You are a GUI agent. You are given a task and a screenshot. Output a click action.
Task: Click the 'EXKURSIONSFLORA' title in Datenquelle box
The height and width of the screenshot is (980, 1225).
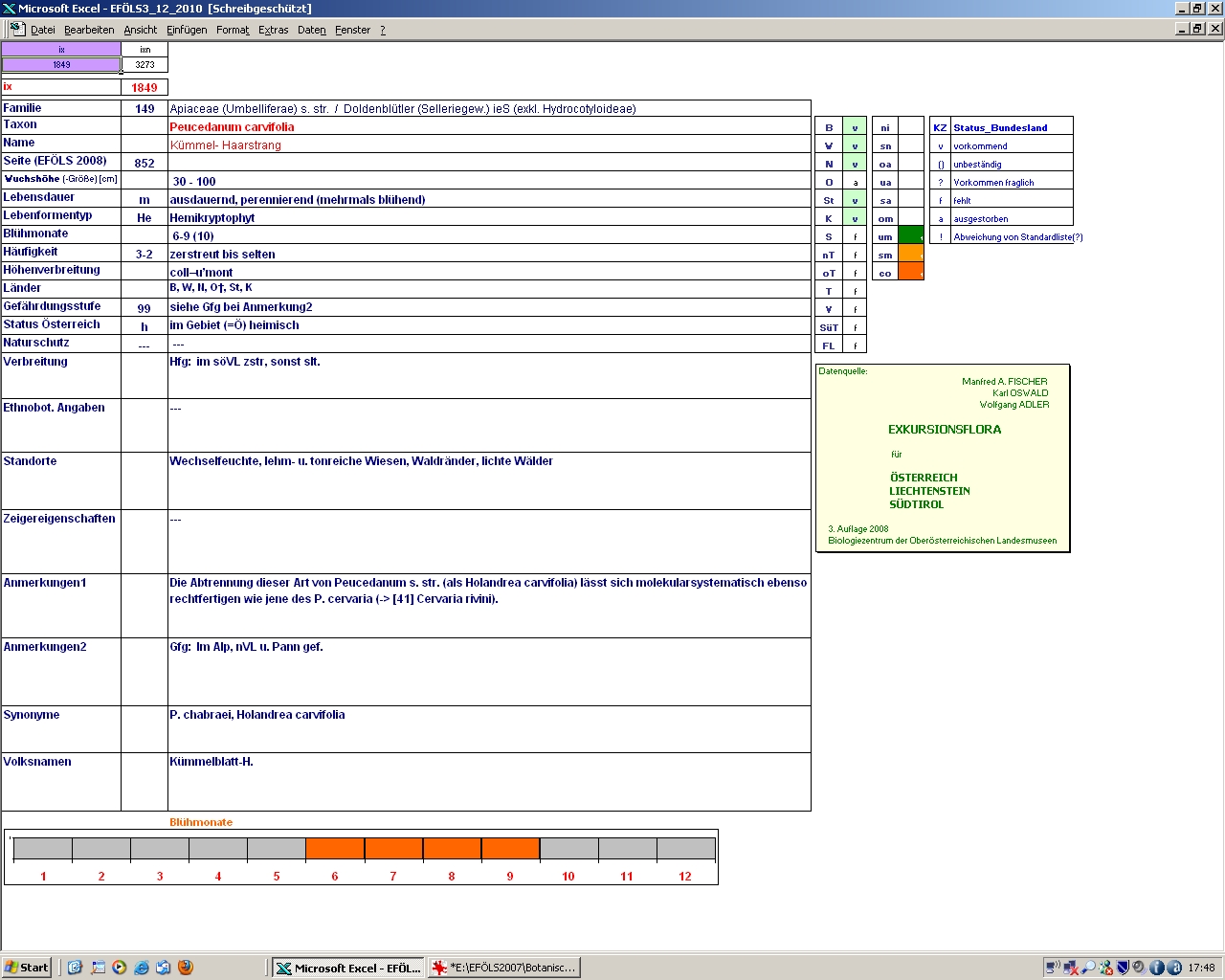click(x=945, y=430)
